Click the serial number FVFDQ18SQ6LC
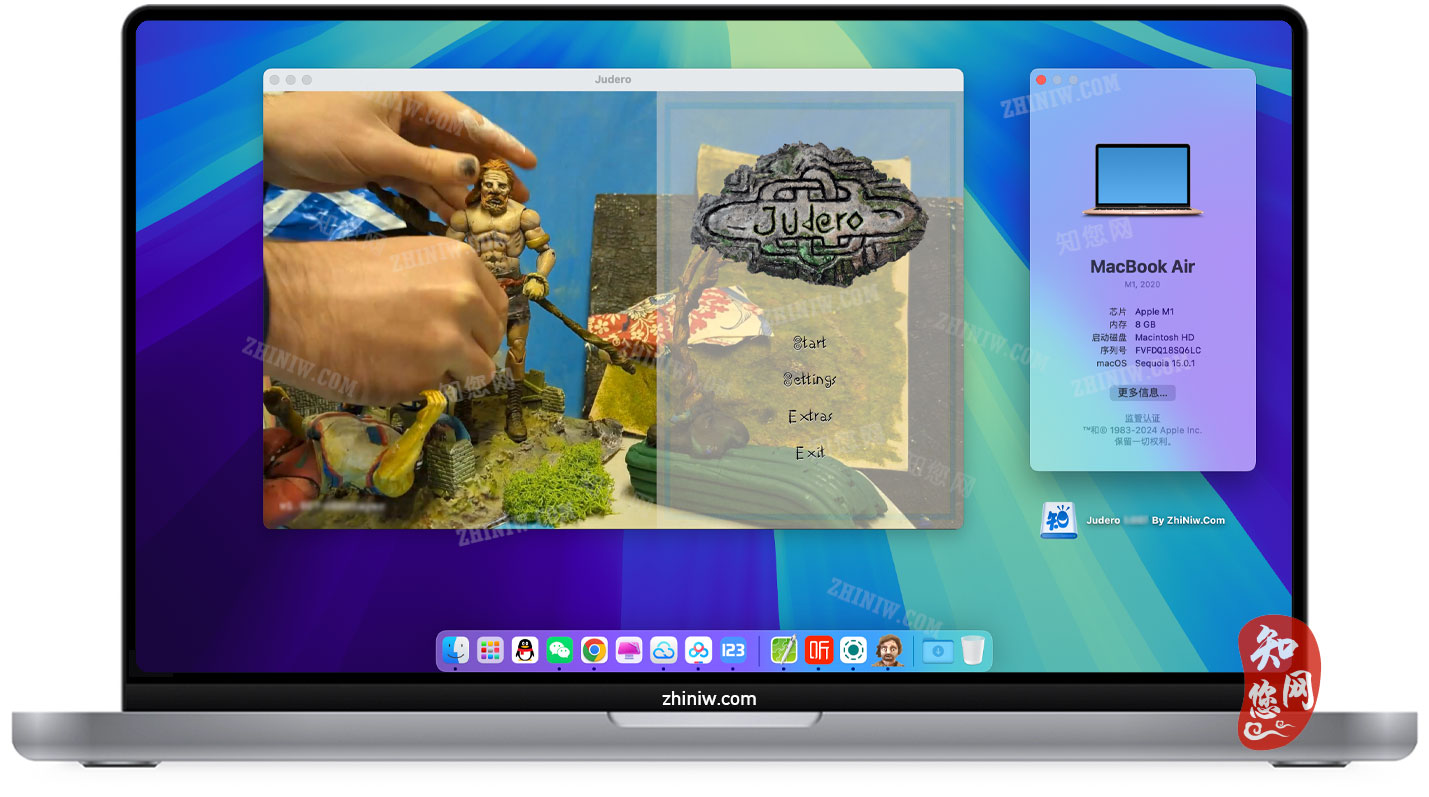Image resolution: width=1429 pixels, height=797 pixels. [x=1168, y=351]
